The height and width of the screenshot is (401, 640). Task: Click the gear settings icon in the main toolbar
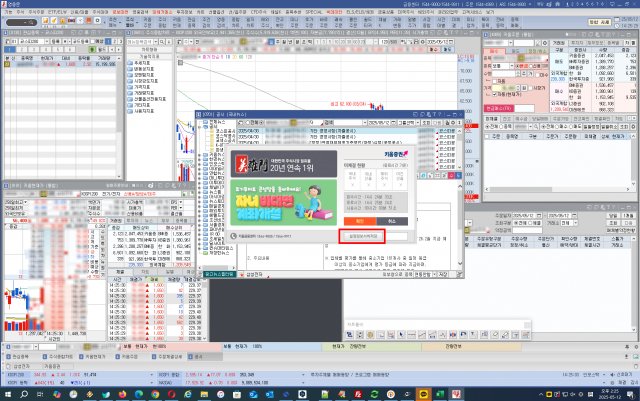(x=98, y=20)
